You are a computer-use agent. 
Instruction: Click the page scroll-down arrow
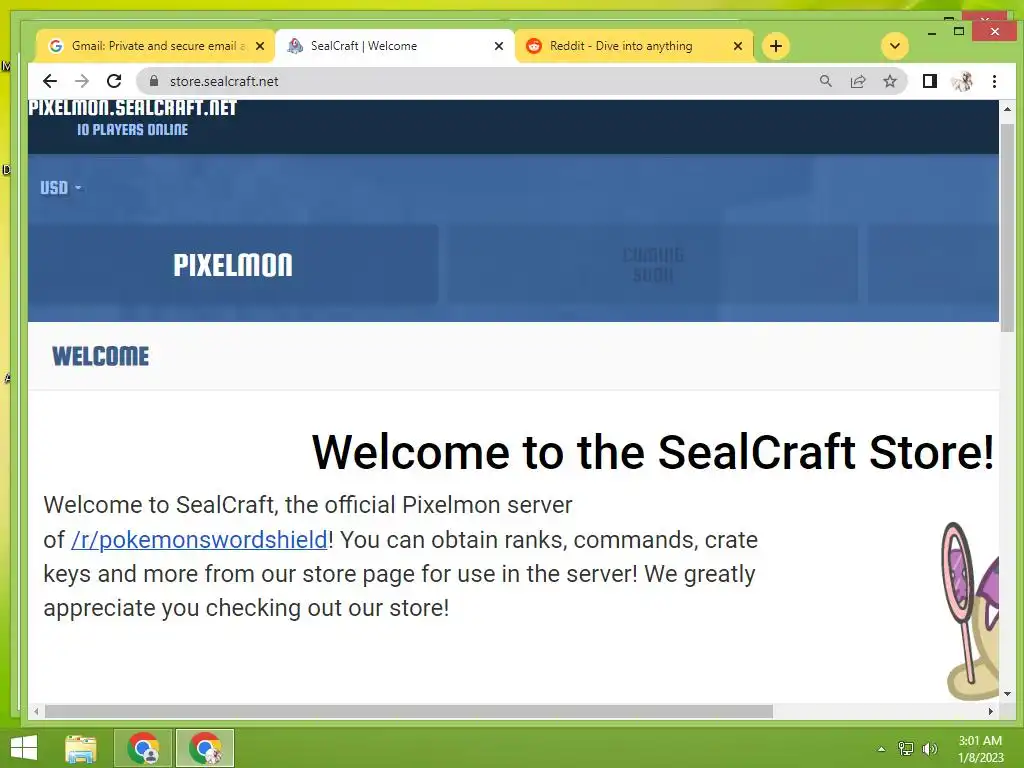pyautogui.click(x=1007, y=694)
